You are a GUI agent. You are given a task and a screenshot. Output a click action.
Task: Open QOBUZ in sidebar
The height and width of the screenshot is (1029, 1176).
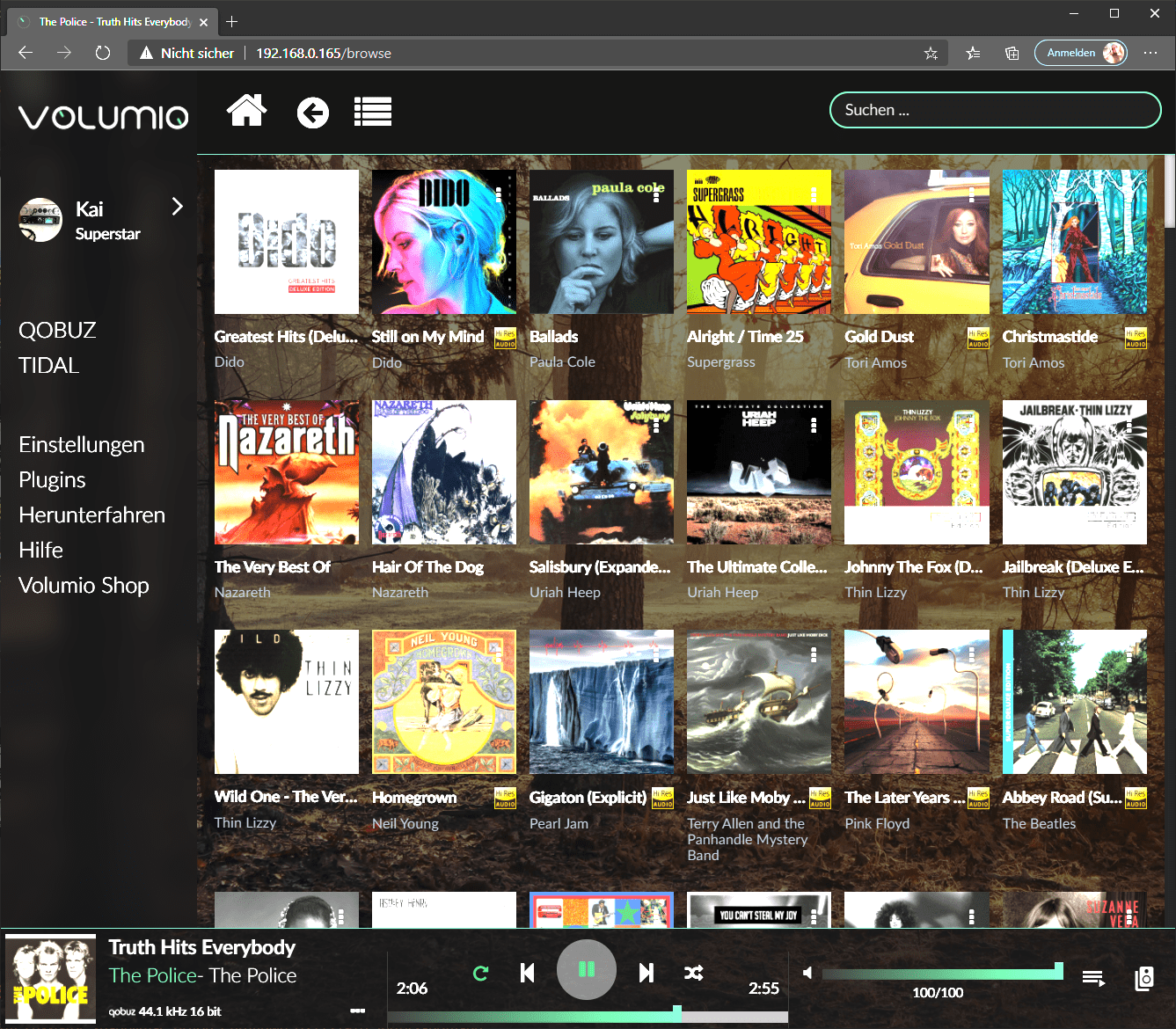[x=57, y=330]
